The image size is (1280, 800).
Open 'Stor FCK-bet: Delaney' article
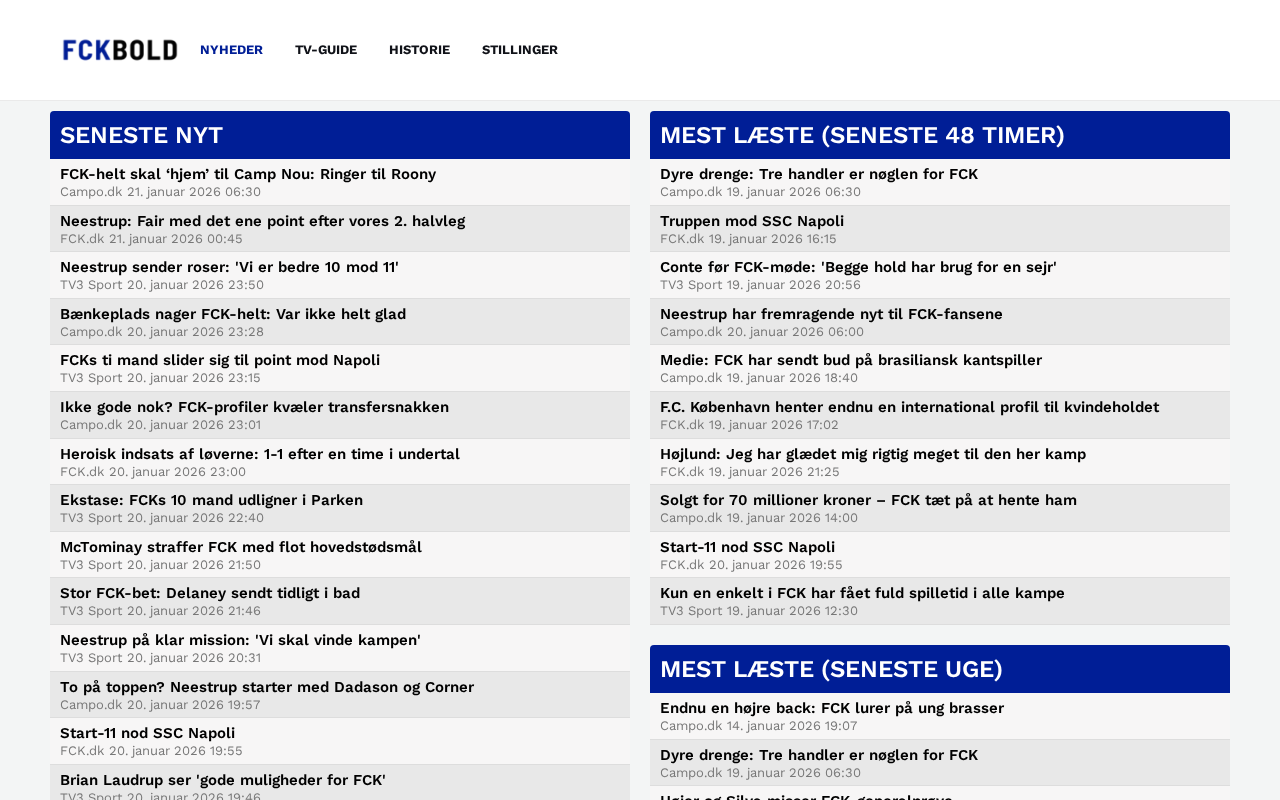click(x=210, y=593)
